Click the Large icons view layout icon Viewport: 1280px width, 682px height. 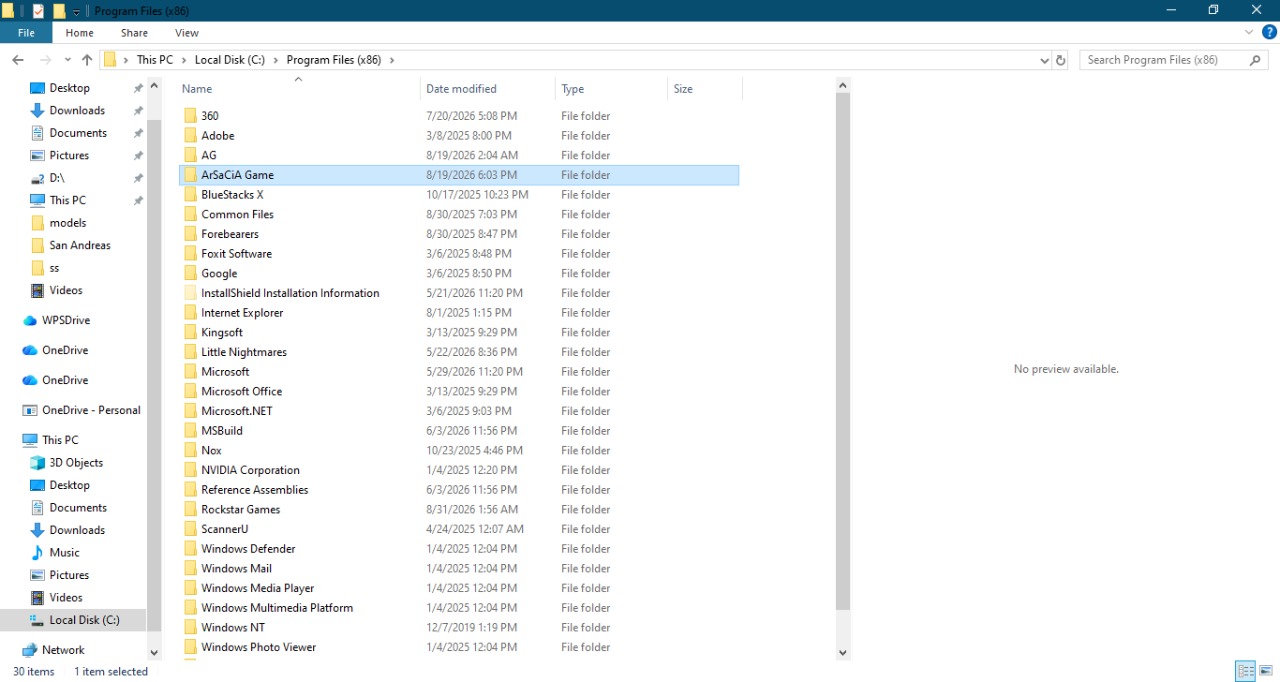coord(1267,671)
